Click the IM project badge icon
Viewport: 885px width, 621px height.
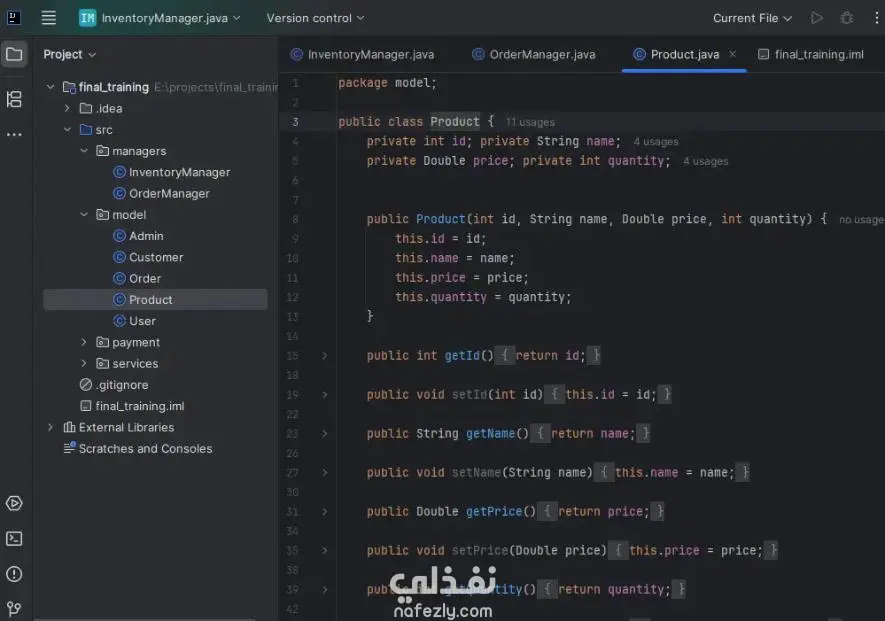(x=87, y=18)
